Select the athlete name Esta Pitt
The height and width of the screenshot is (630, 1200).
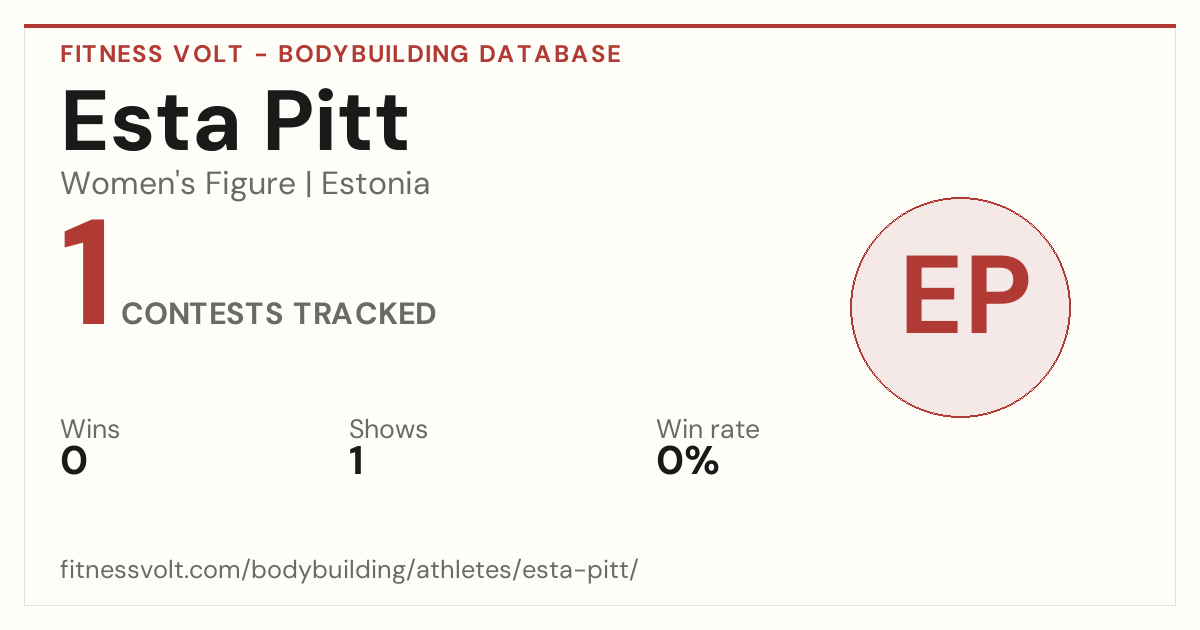point(236,122)
